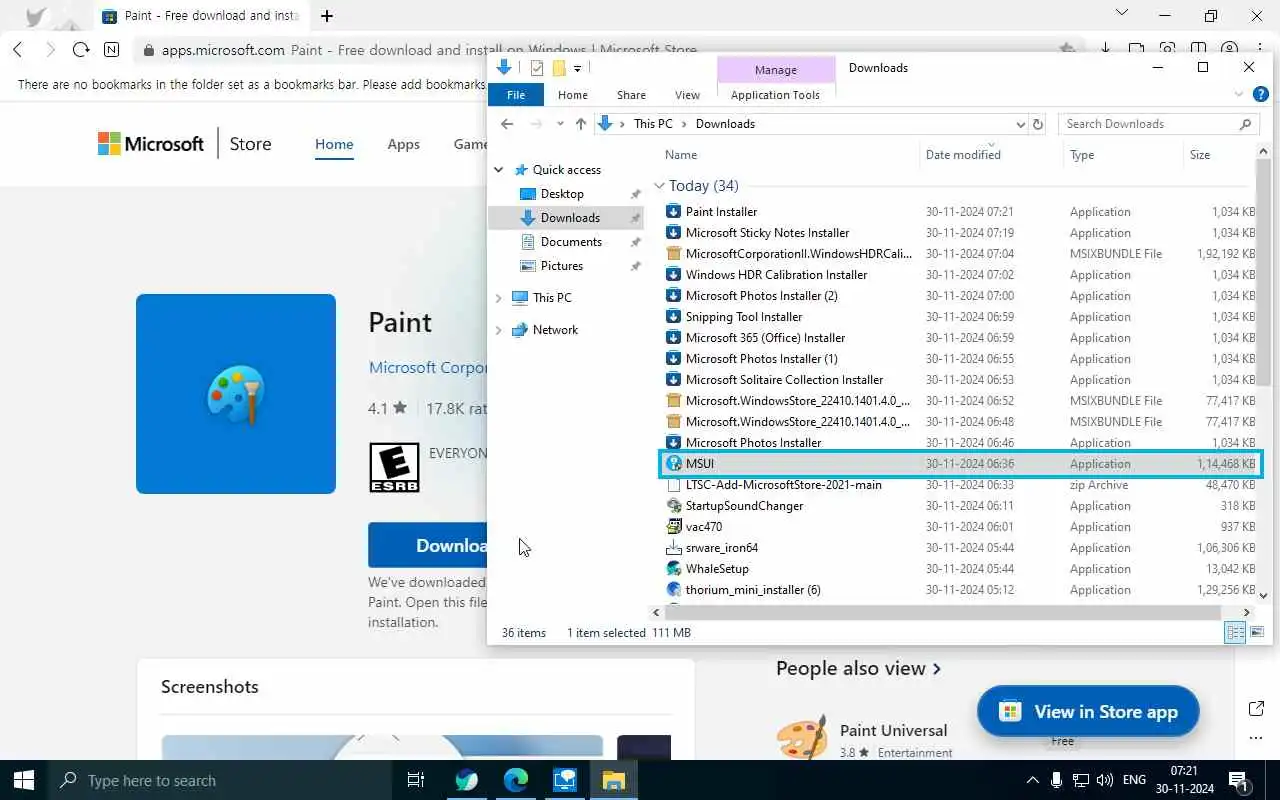Image resolution: width=1280 pixels, height=800 pixels.
Task: Open notification center on taskbar
Action: [x=1237, y=780]
